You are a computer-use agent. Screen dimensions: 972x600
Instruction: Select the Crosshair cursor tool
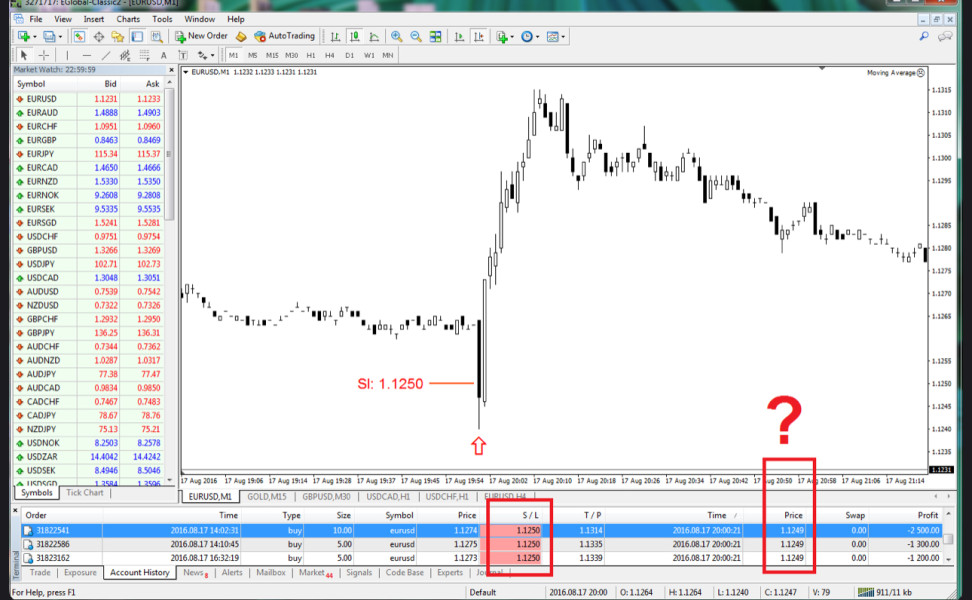43,55
